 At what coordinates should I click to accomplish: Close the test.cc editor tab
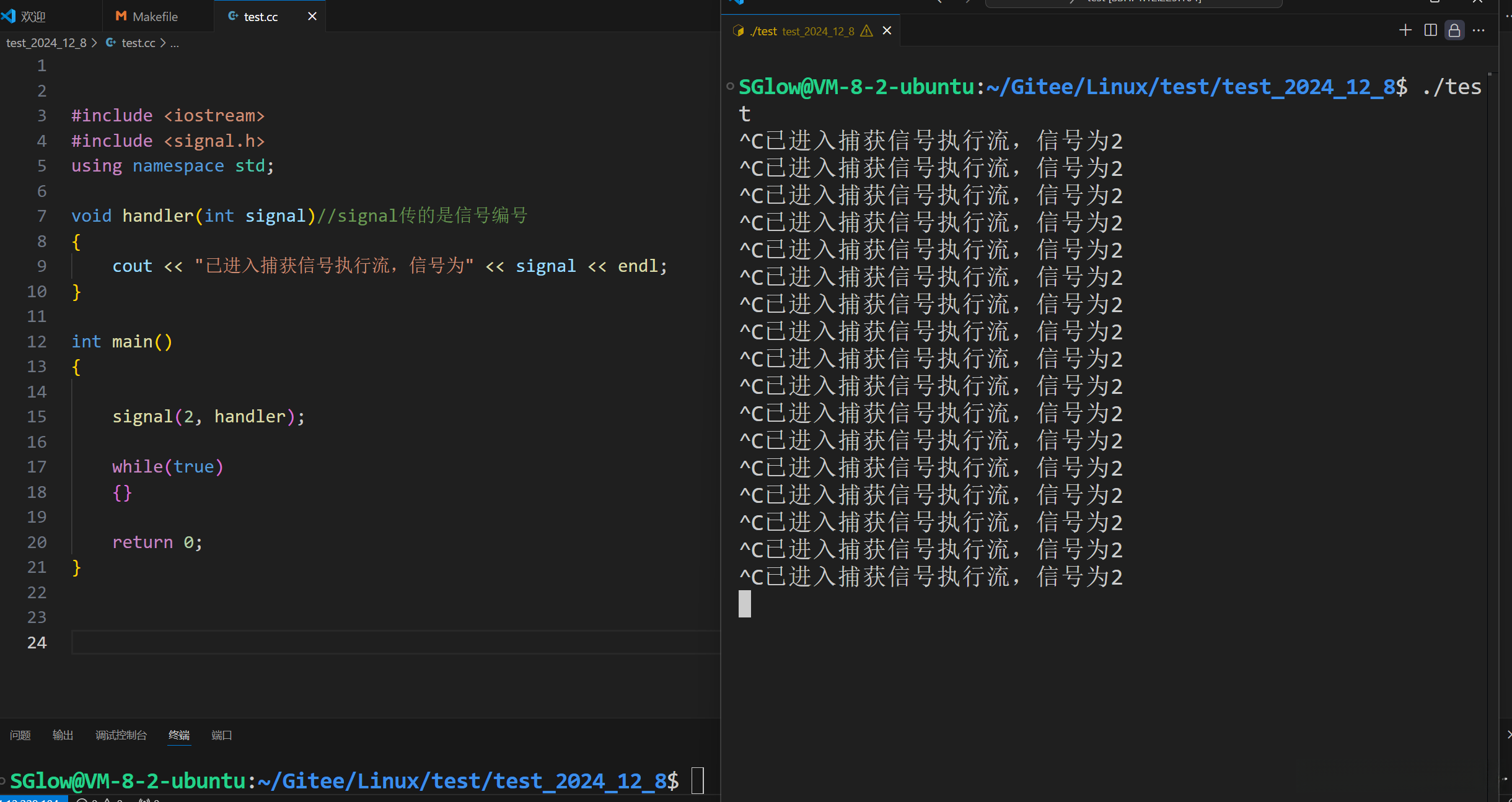click(312, 16)
